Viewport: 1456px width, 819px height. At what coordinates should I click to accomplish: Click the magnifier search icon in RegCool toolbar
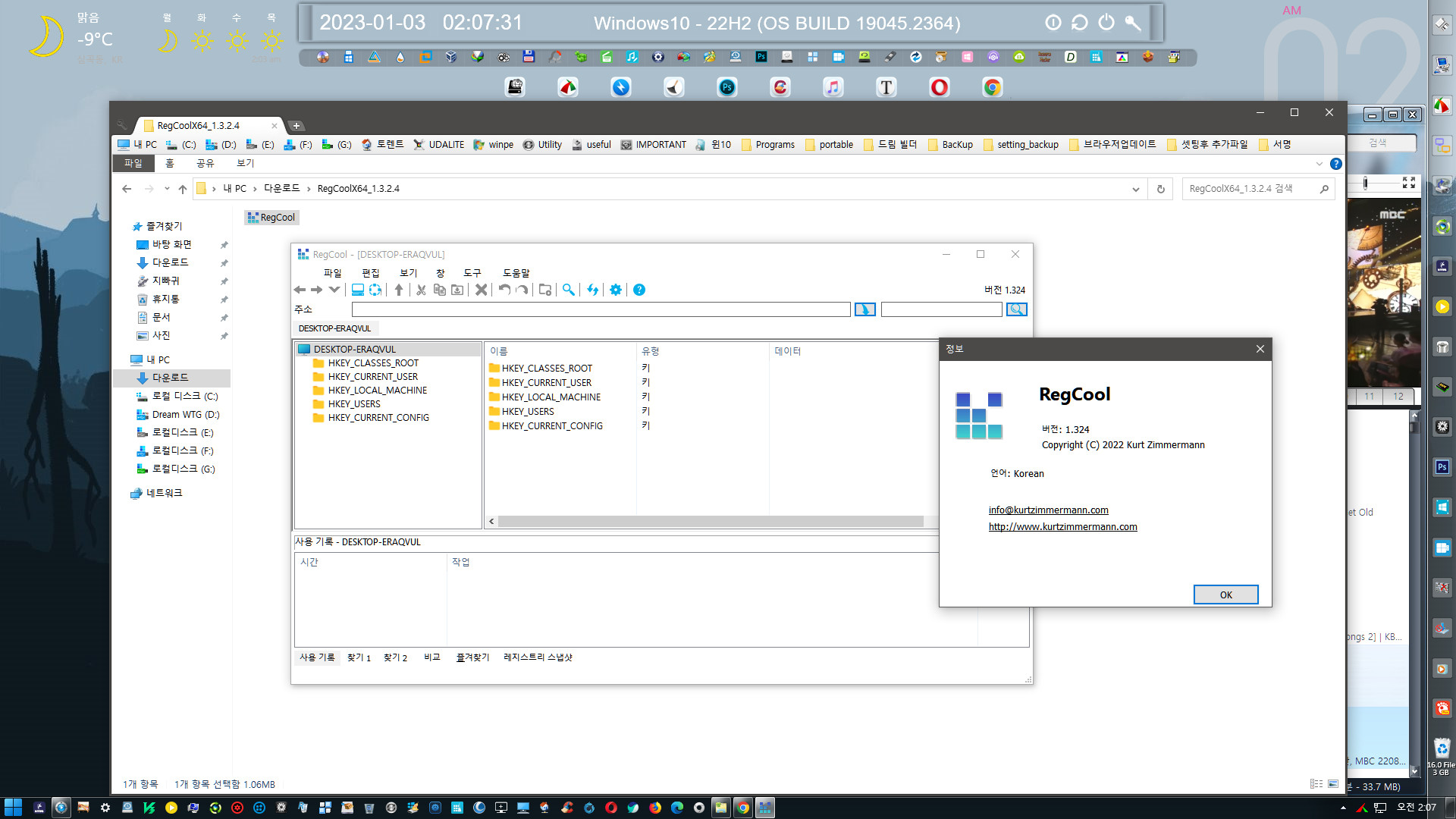(x=568, y=290)
